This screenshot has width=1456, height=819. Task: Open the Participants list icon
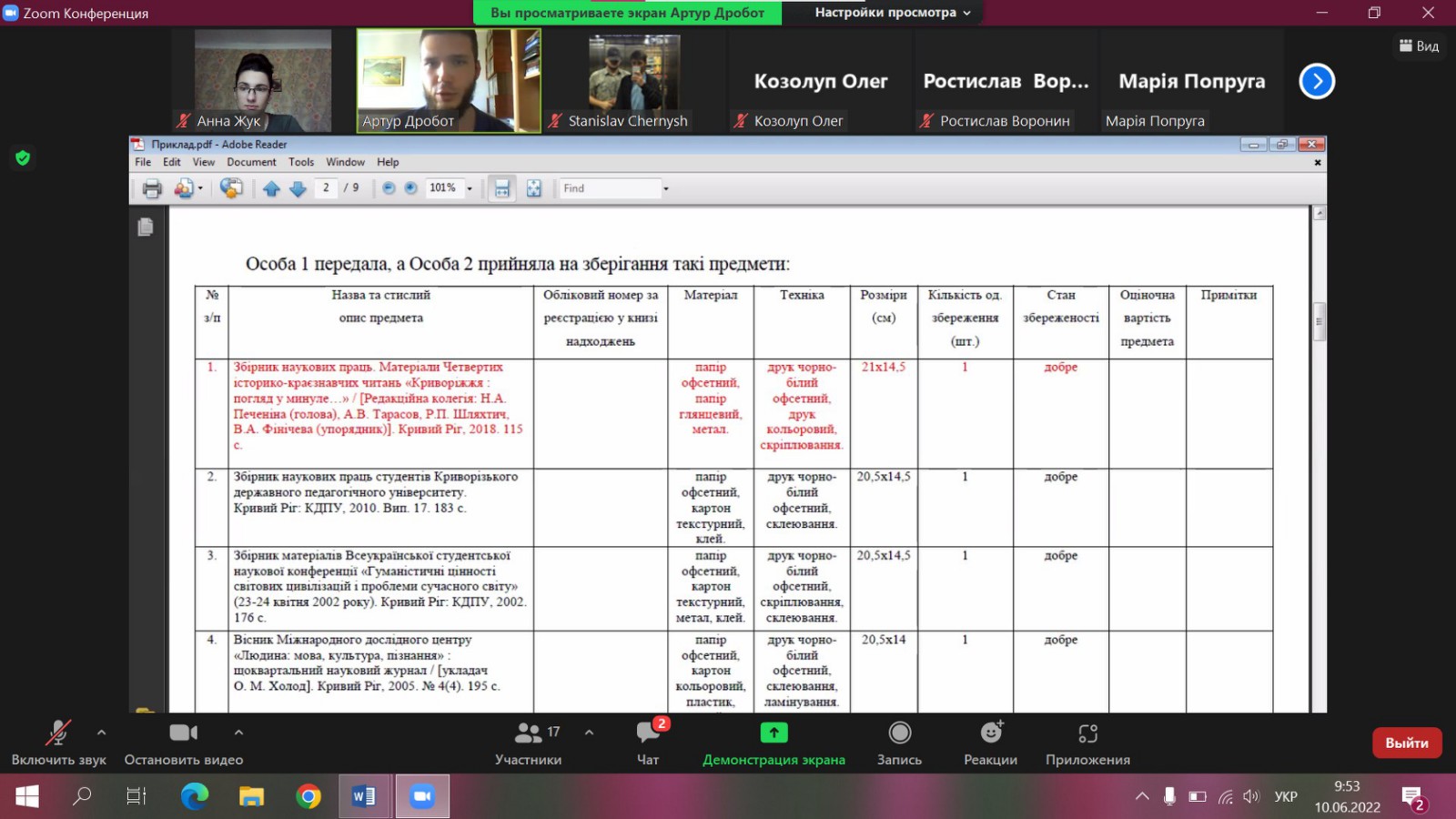click(x=528, y=733)
